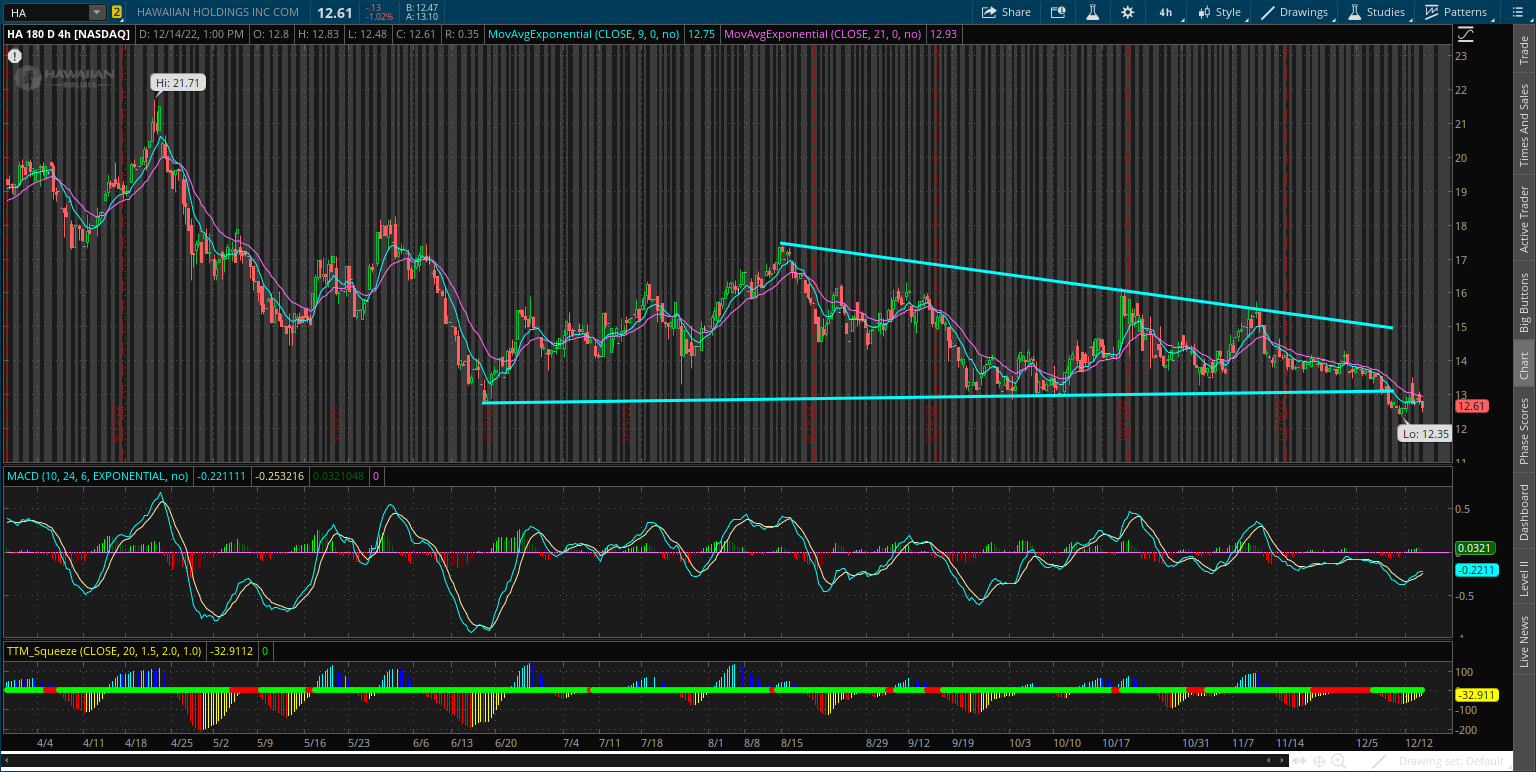
Task: Click the HA 180 D 4h [NASDAQ] title
Action: click(68, 33)
